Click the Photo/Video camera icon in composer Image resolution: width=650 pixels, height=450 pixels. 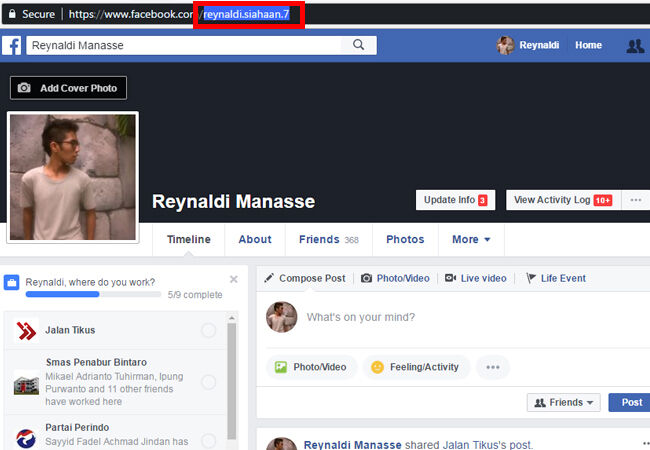tap(367, 278)
